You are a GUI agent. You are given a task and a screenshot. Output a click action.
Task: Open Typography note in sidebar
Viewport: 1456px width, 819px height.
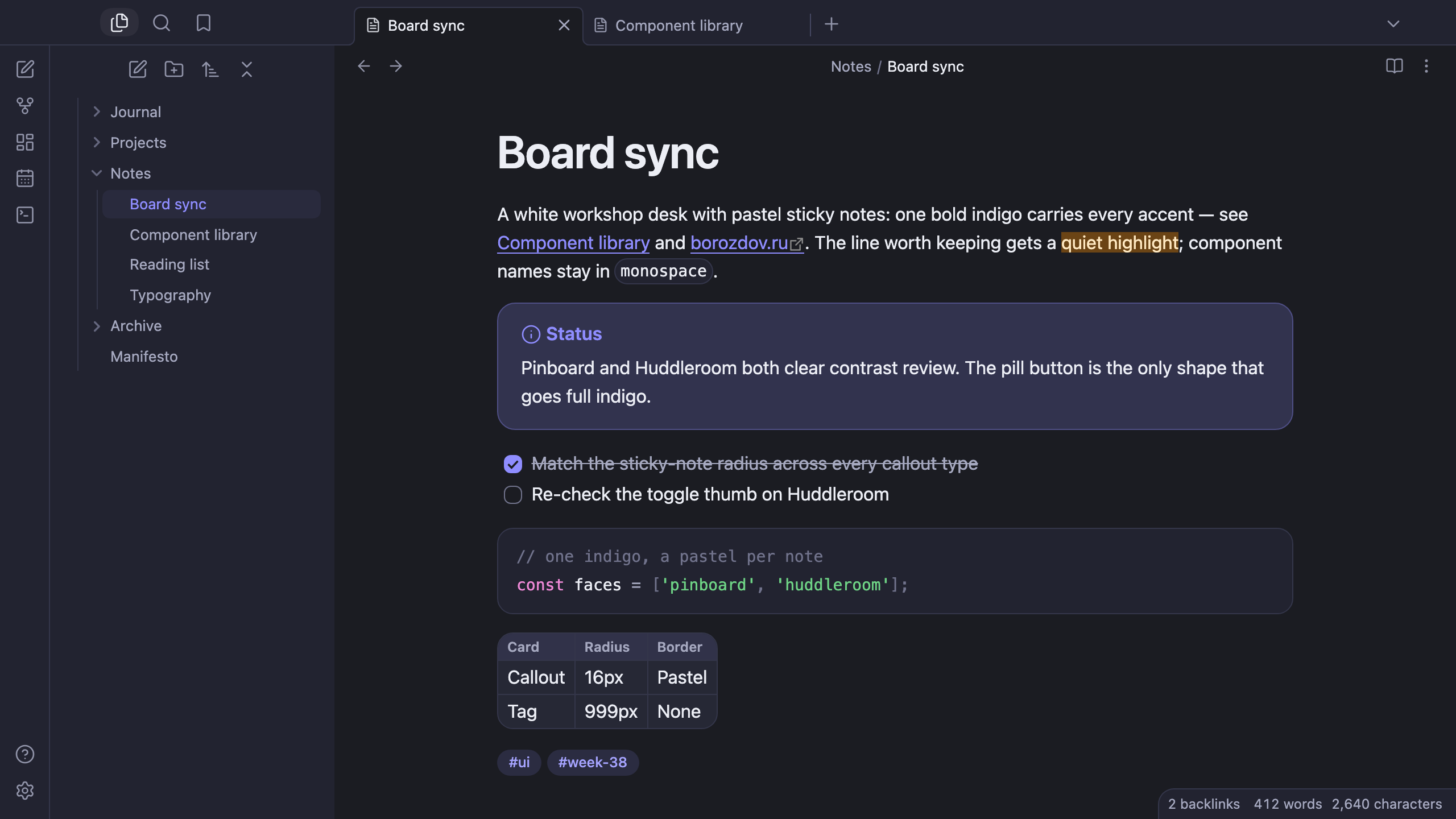(212, 295)
